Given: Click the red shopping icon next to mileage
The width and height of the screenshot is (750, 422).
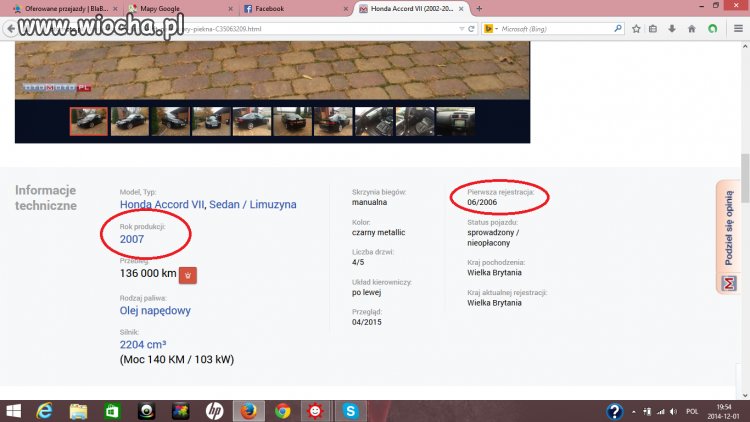Looking at the screenshot, I should 188,275.
